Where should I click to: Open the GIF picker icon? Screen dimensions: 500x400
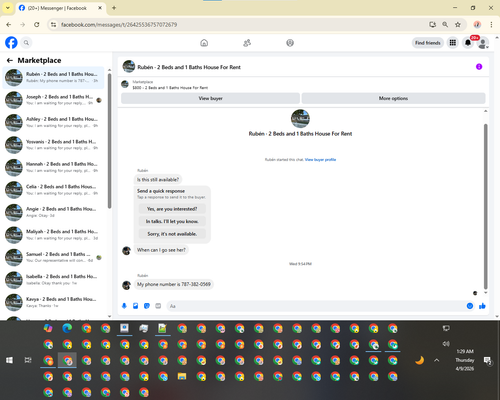coord(158,306)
